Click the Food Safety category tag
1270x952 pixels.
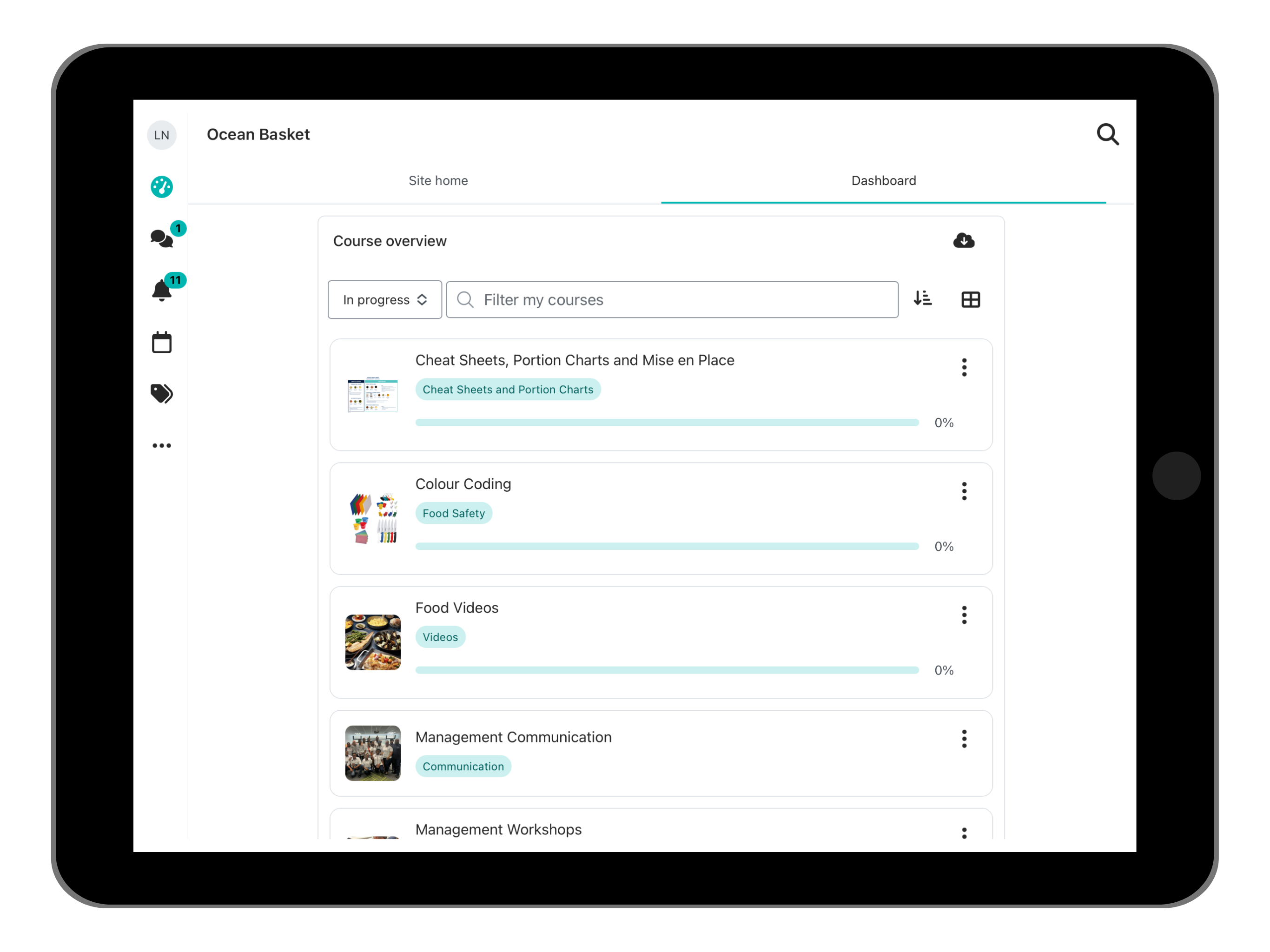point(454,513)
